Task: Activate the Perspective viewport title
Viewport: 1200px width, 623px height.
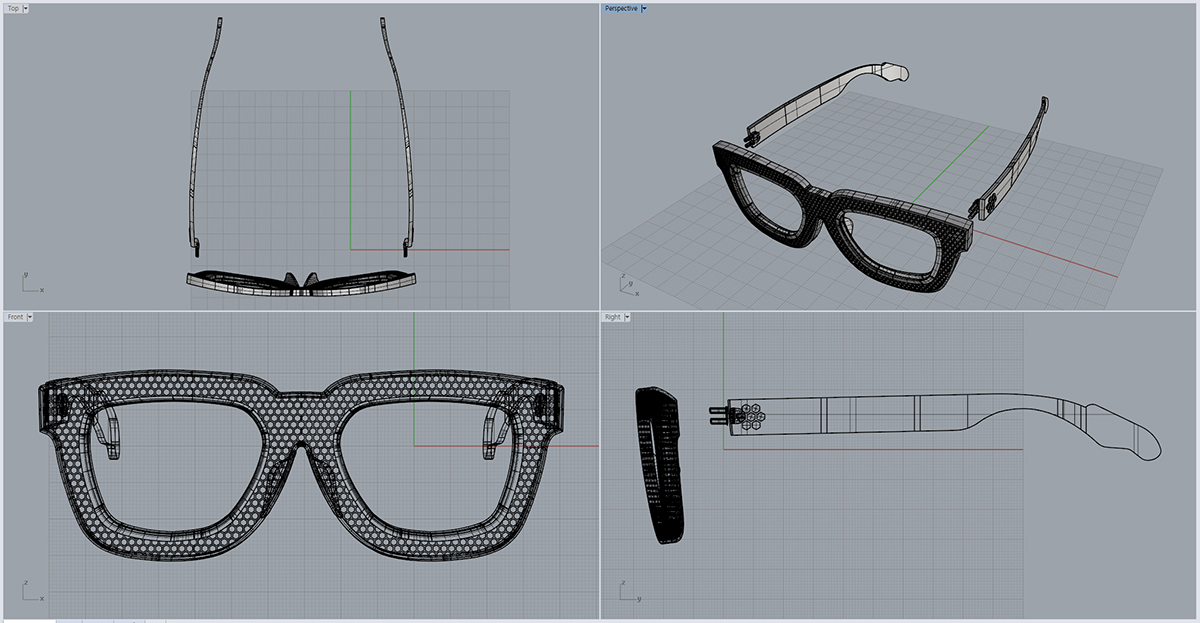Action: (620, 8)
